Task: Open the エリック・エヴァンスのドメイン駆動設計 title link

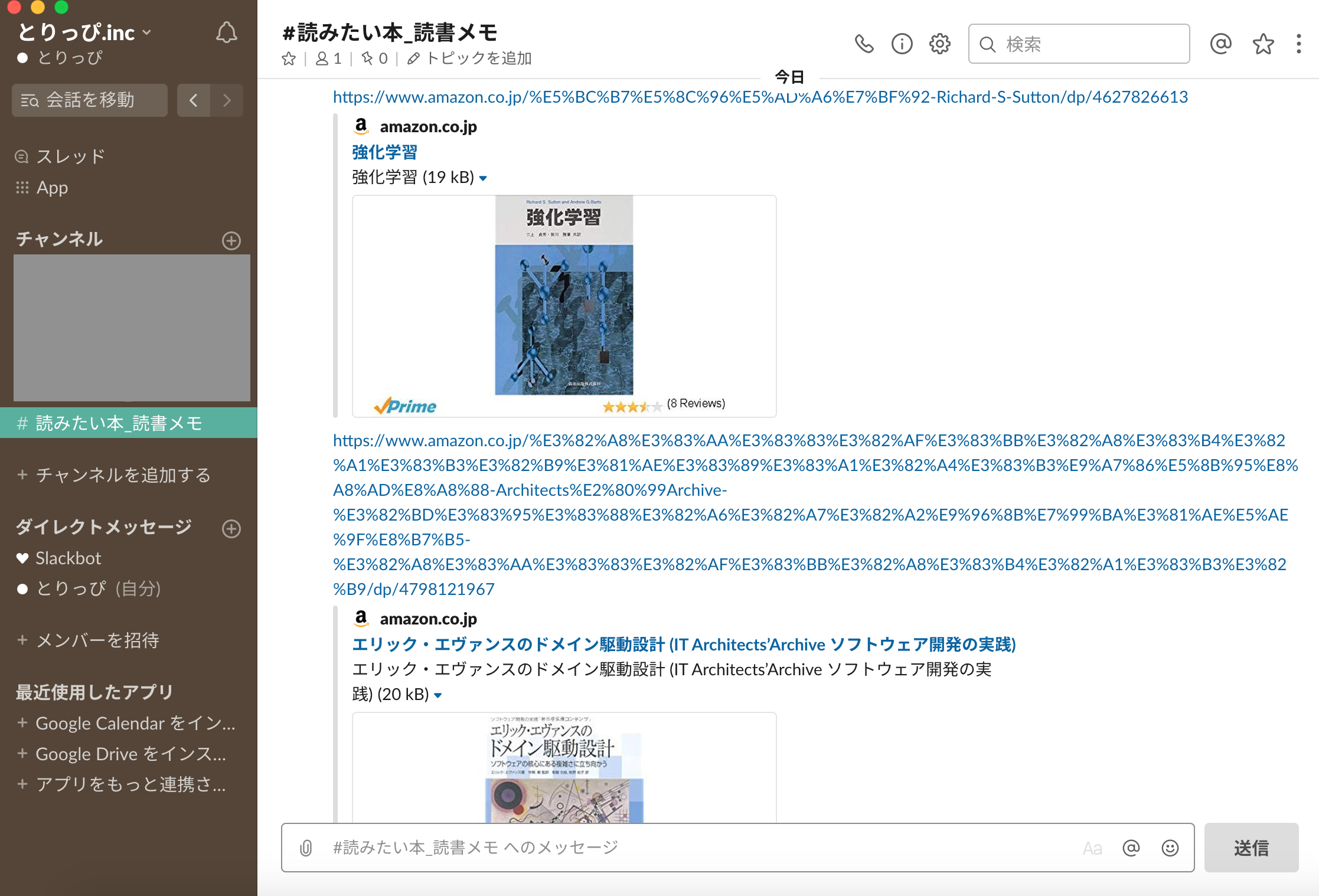Action: (x=684, y=645)
